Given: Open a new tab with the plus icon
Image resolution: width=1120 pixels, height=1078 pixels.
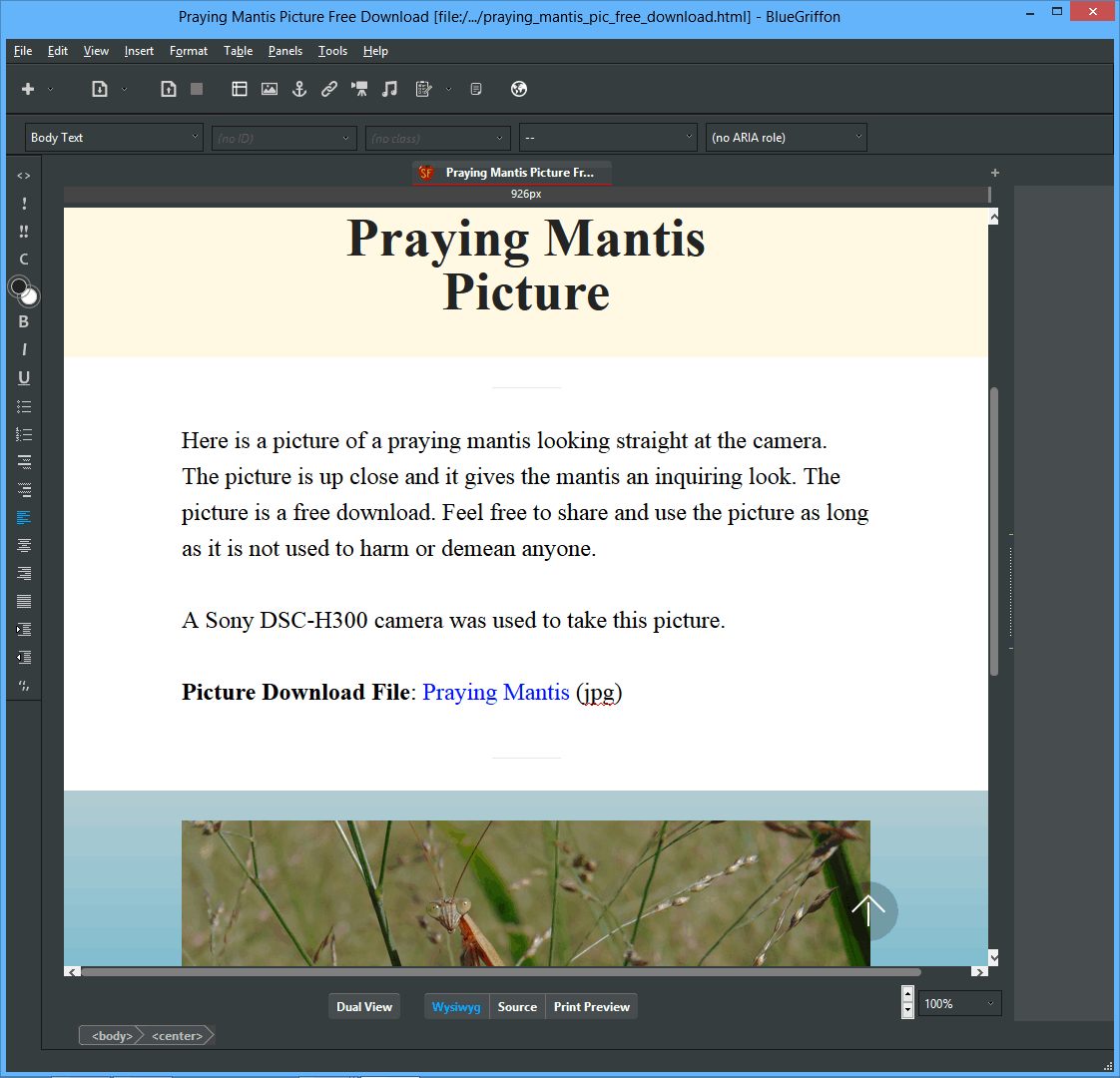Looking at the screenshot, I should 995,173.
